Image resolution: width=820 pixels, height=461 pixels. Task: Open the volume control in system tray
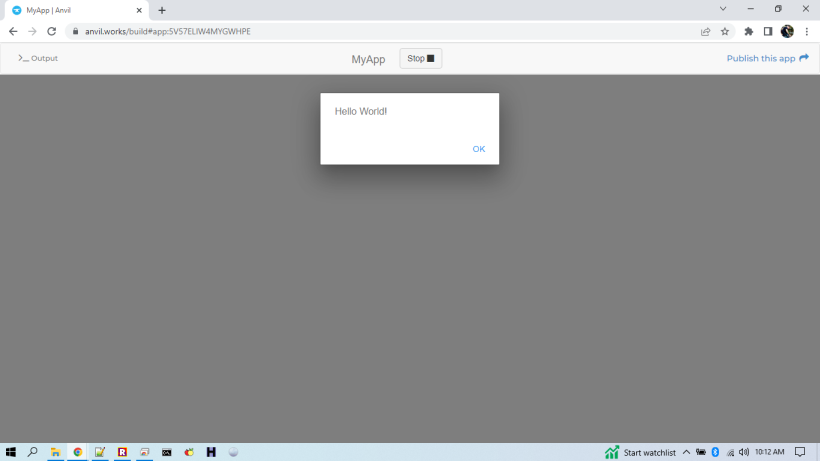coord(744,452)
